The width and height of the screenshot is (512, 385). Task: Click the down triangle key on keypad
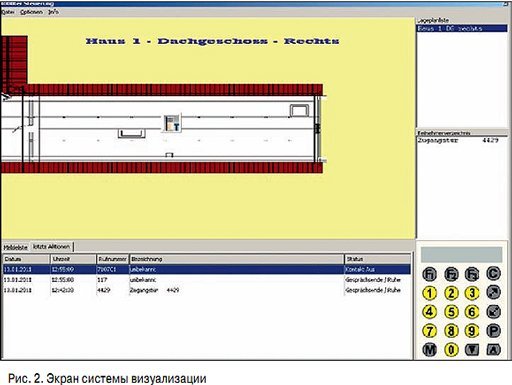472,350
